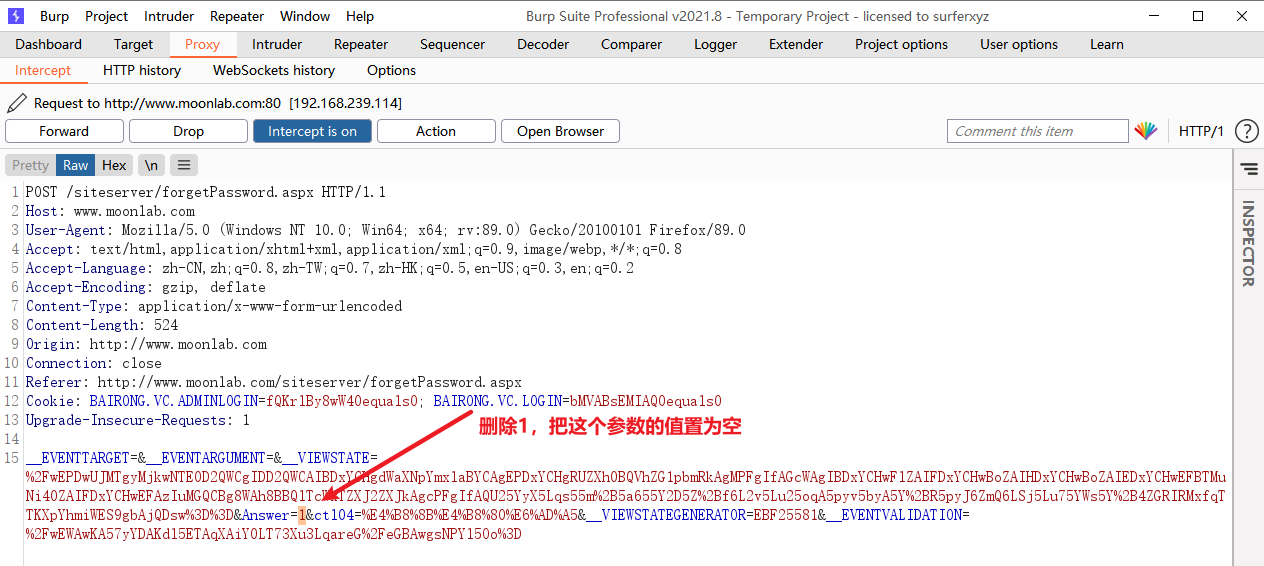Go to the Decoder tab
The width and height of the screenshot is (1264, 566).
click(x=543, y=44)
